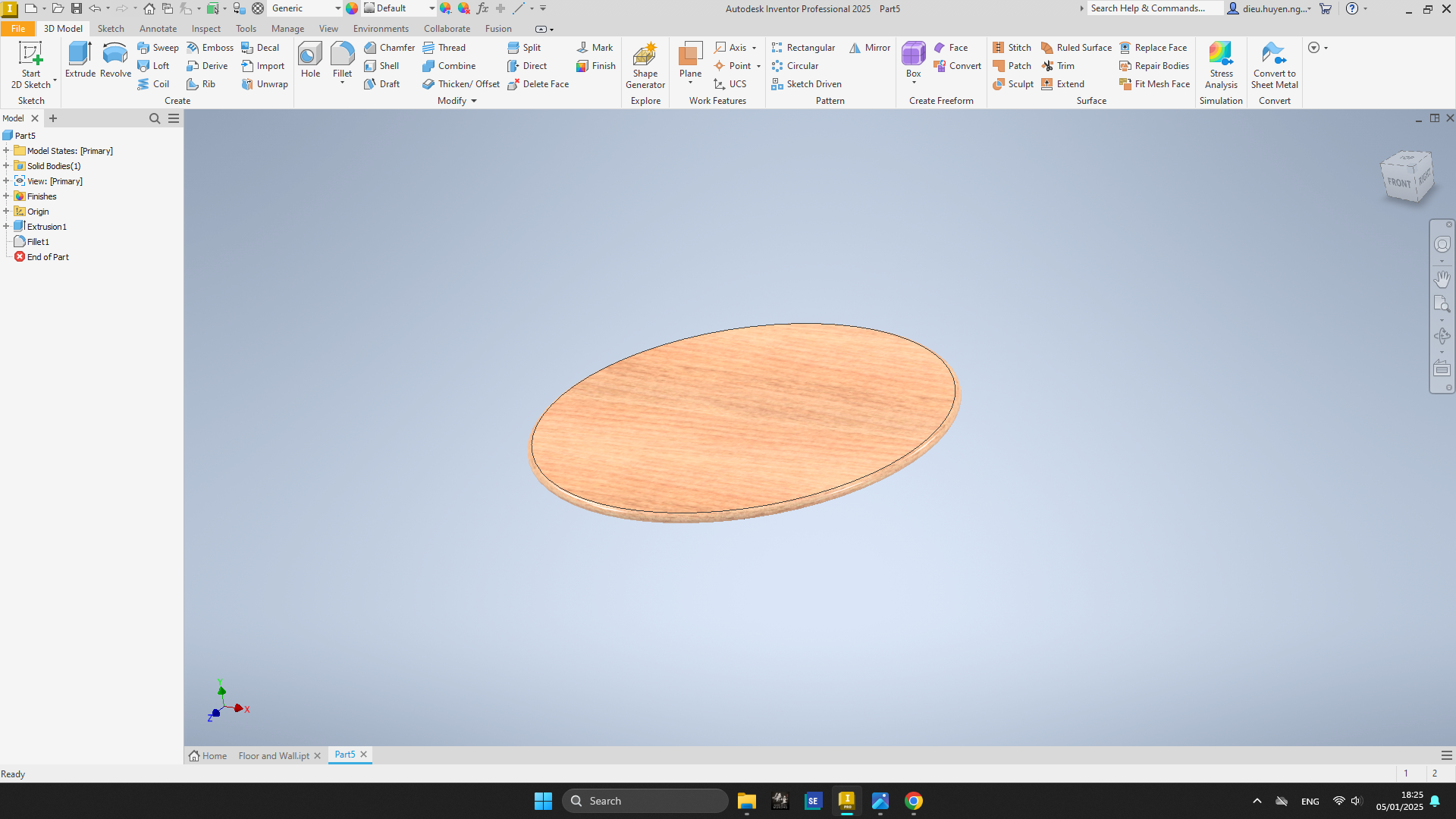This screenshot has width=1456, height=819.
Task: Select the Mirror tool
Action: click(x=870, y=48)
